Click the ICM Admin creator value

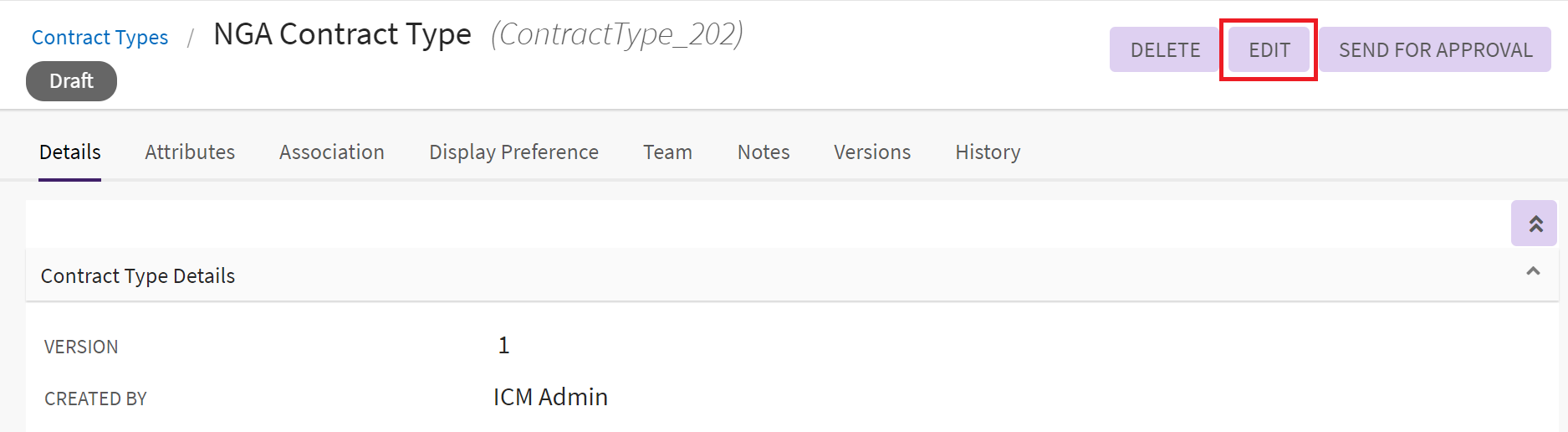click(550, 397)
